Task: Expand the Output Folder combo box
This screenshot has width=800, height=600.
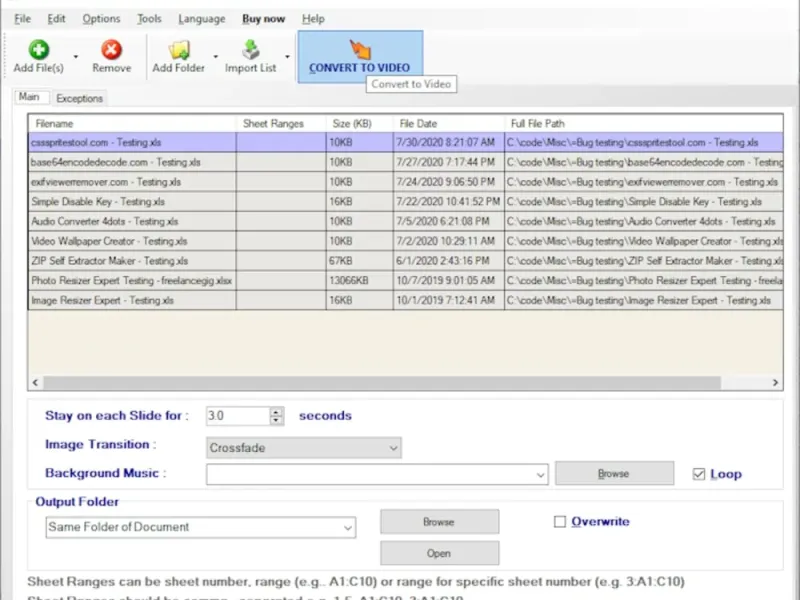Action: (x=347, y=527)
